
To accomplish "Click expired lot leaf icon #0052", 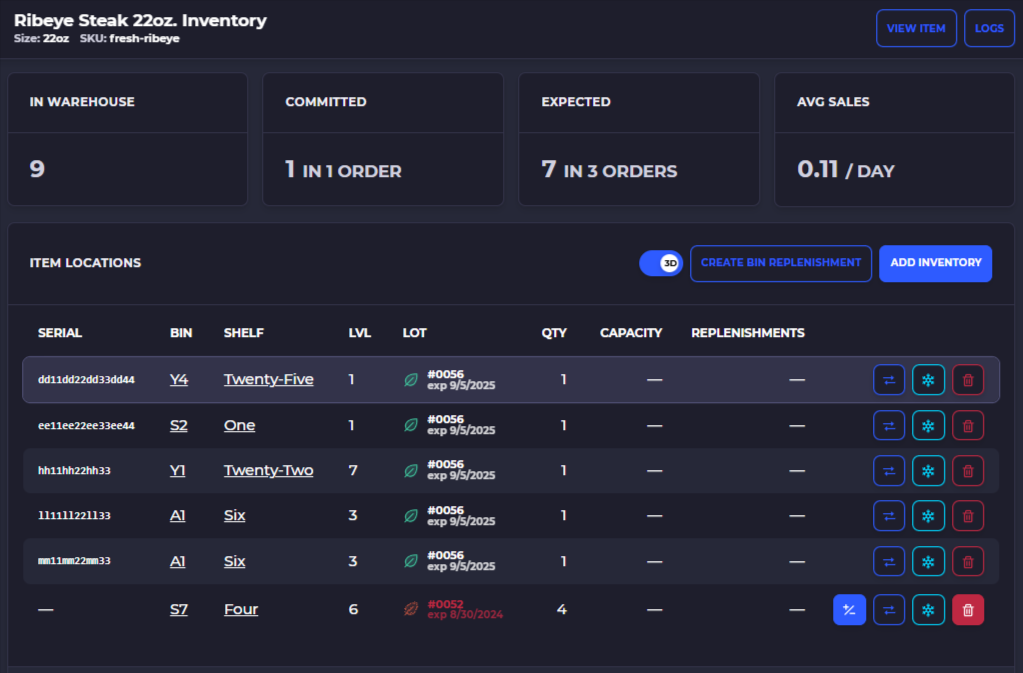I will 411,609.
